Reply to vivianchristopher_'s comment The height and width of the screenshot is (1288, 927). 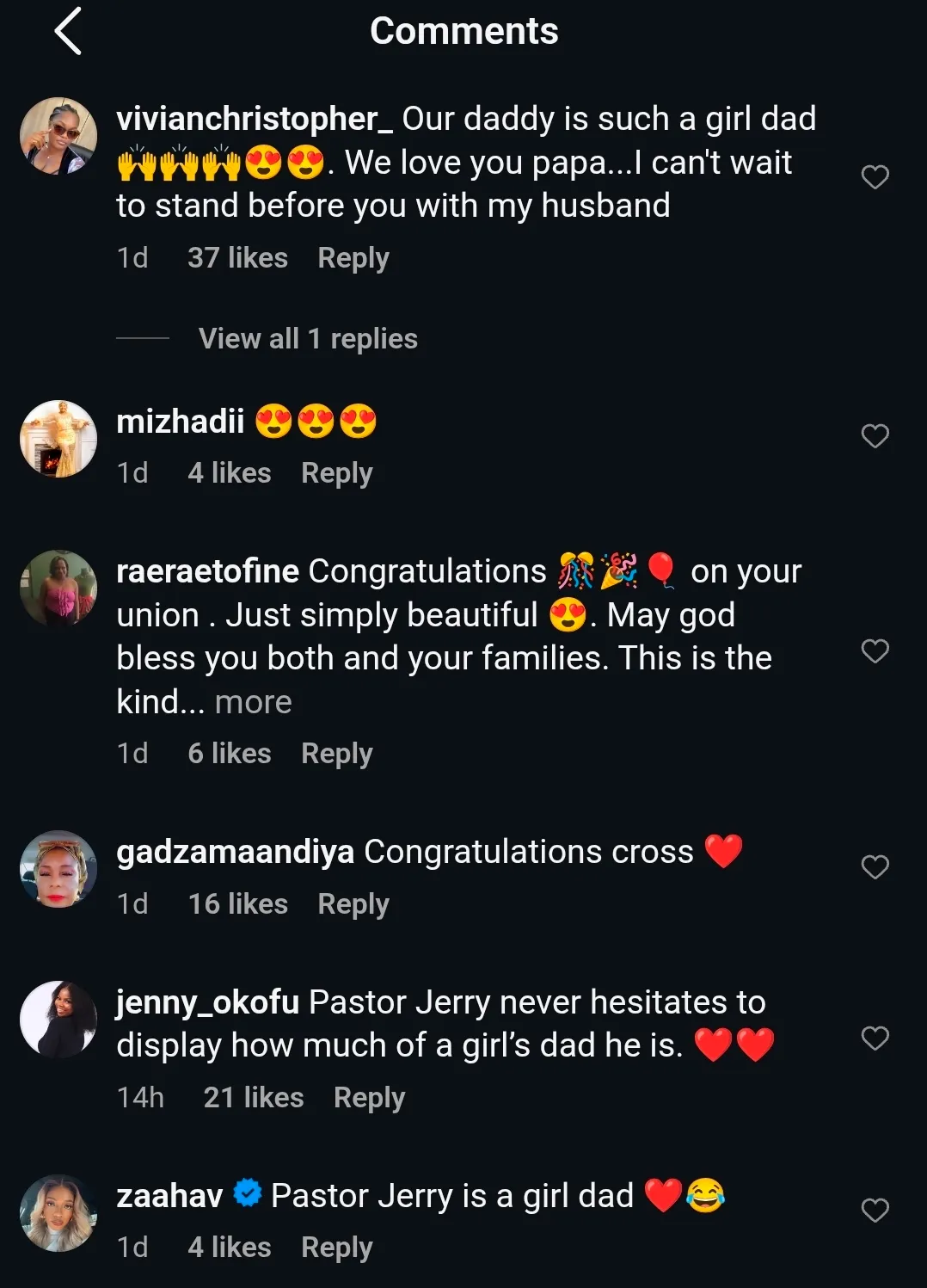[353, 258]
